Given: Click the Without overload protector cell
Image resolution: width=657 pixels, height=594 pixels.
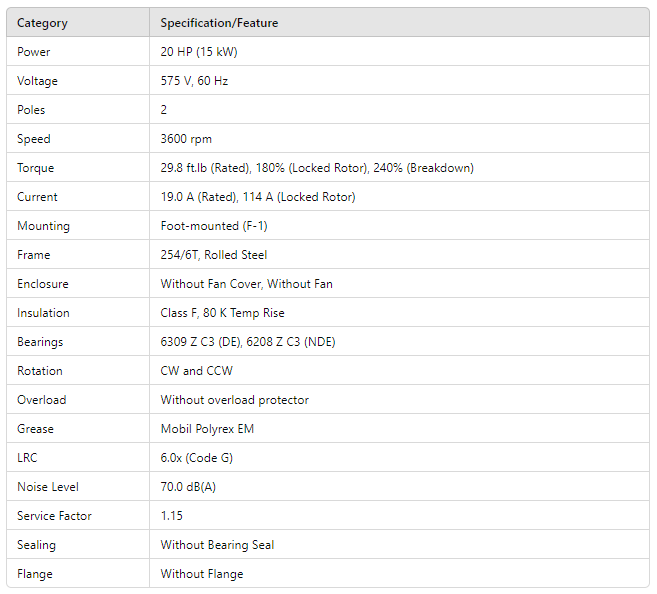Looking at the screenshot, I should pos(235,400).
